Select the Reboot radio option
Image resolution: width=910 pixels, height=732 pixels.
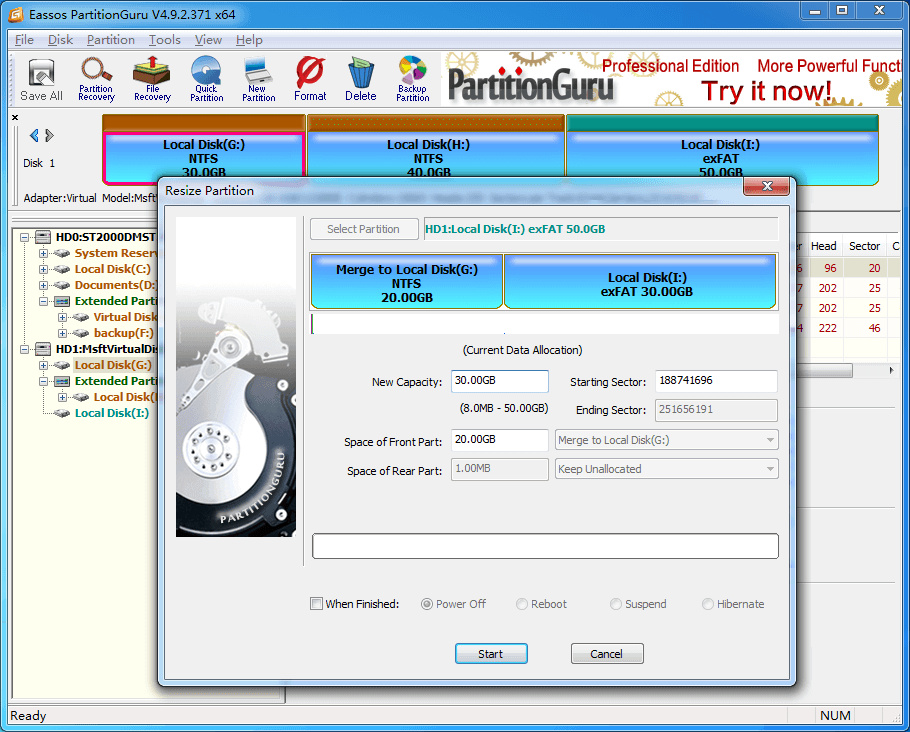[523, 604]
